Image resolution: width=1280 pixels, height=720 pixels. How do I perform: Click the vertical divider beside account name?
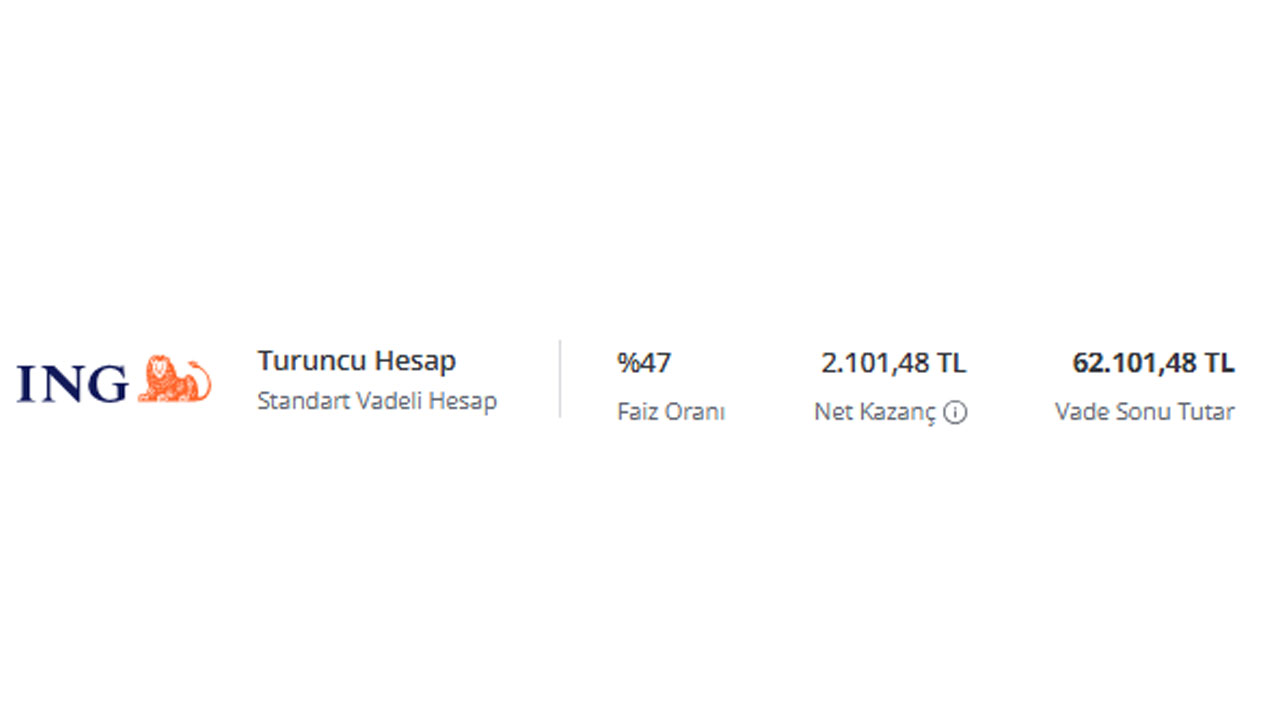(x=560, y=379)
